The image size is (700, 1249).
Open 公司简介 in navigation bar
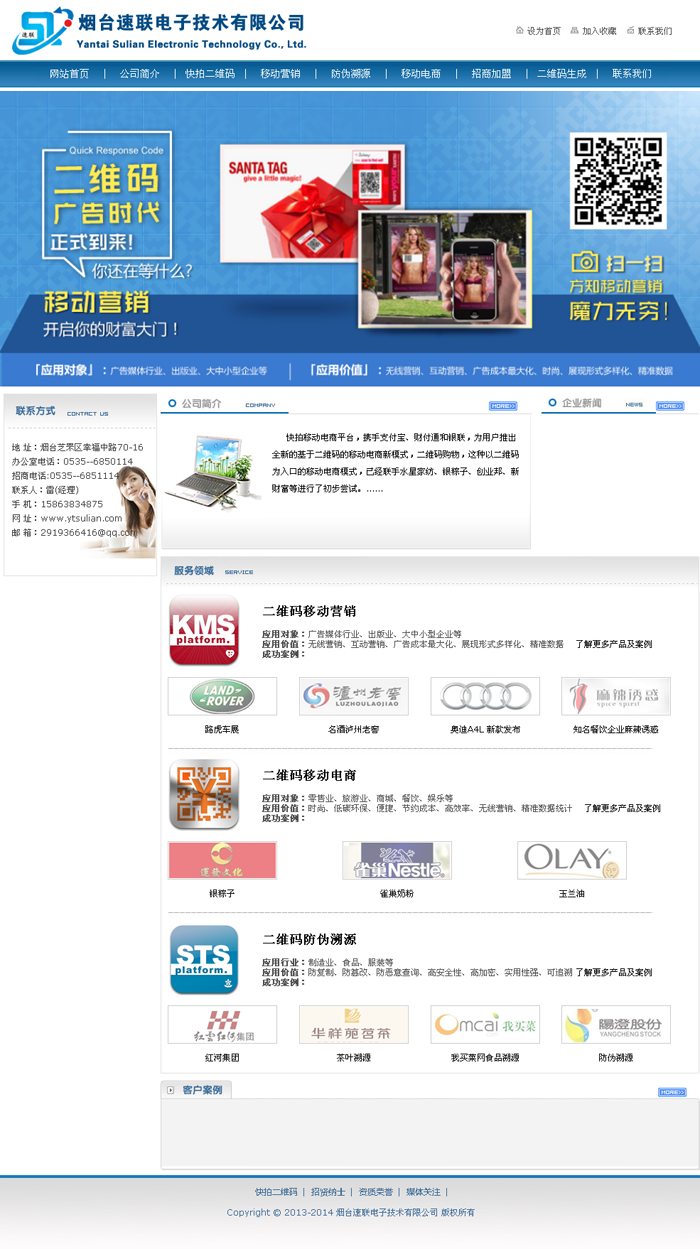point(140,74)
